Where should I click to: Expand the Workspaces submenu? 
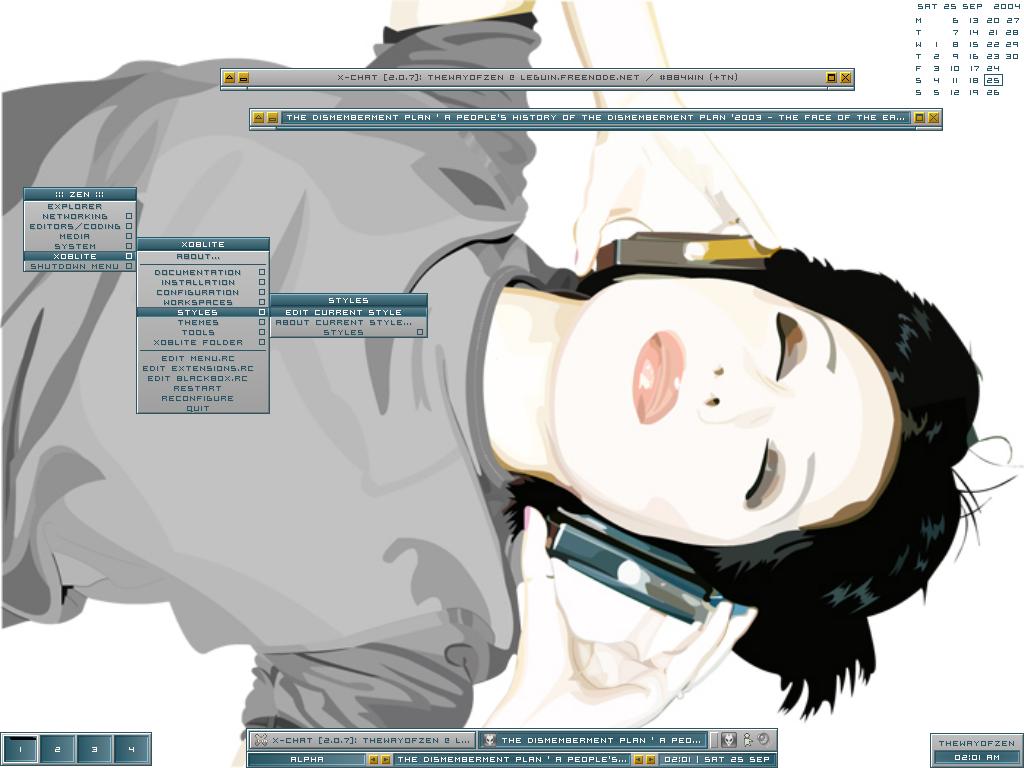point(202,302)
